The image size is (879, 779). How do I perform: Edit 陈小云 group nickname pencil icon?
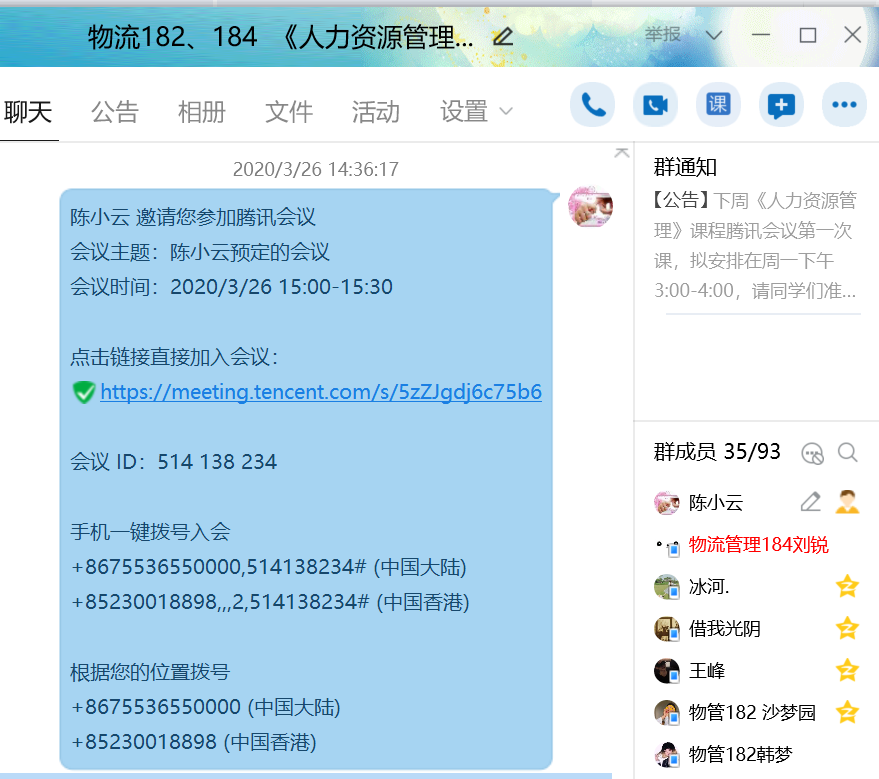pos(810,502)
